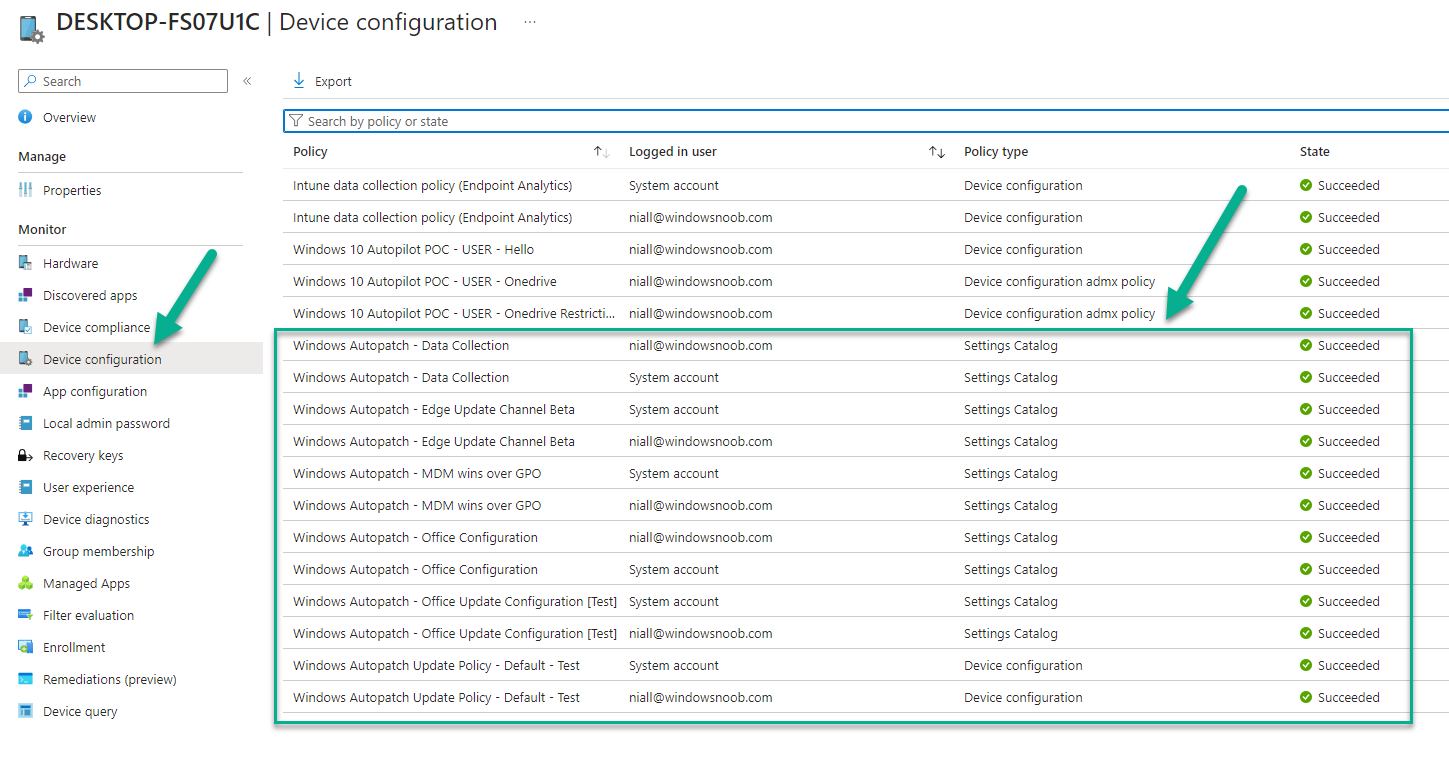
Task: Go to Discovered apps
Action: [x=90, y=295]
